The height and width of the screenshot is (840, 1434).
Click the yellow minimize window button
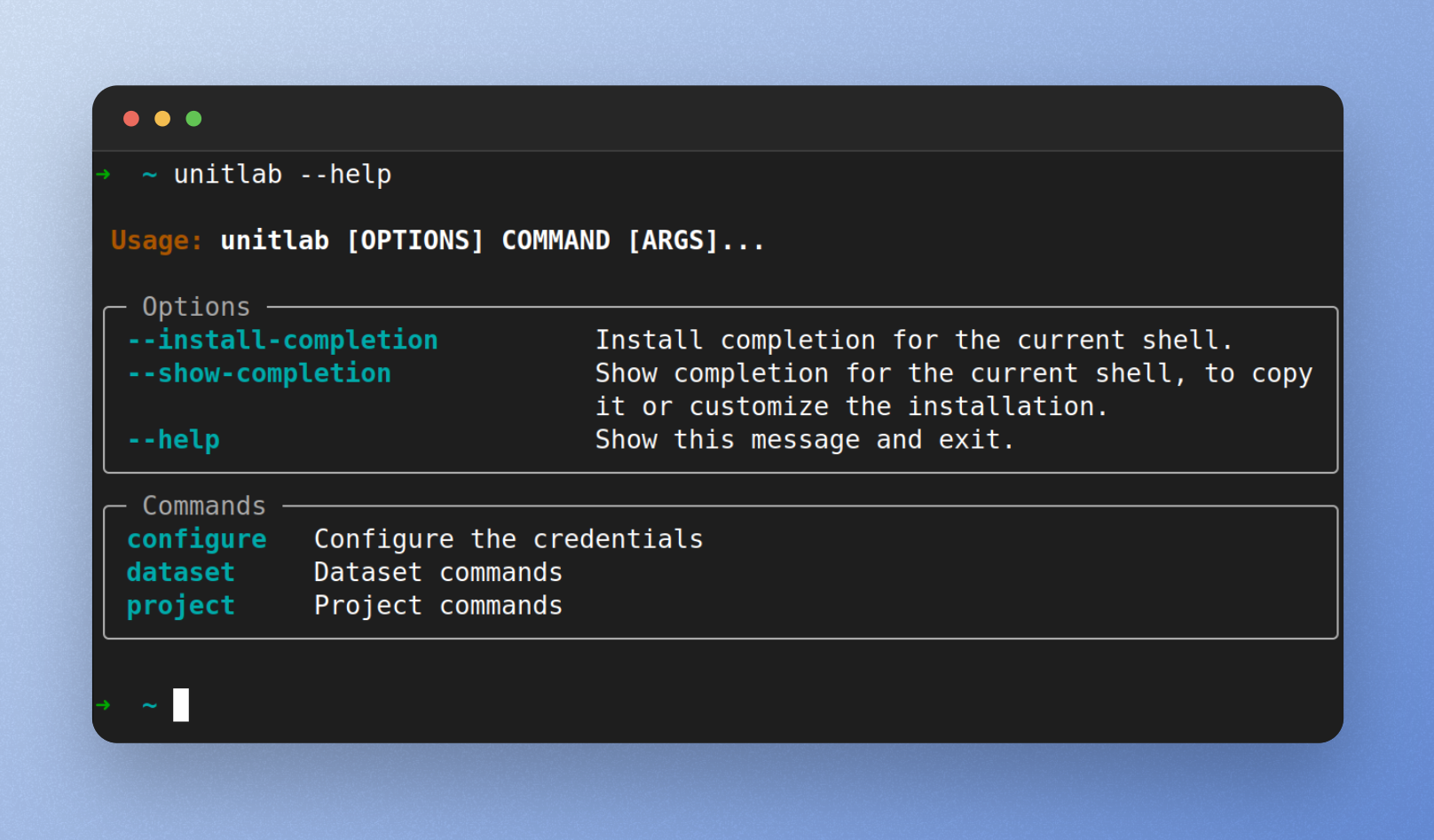162,119
